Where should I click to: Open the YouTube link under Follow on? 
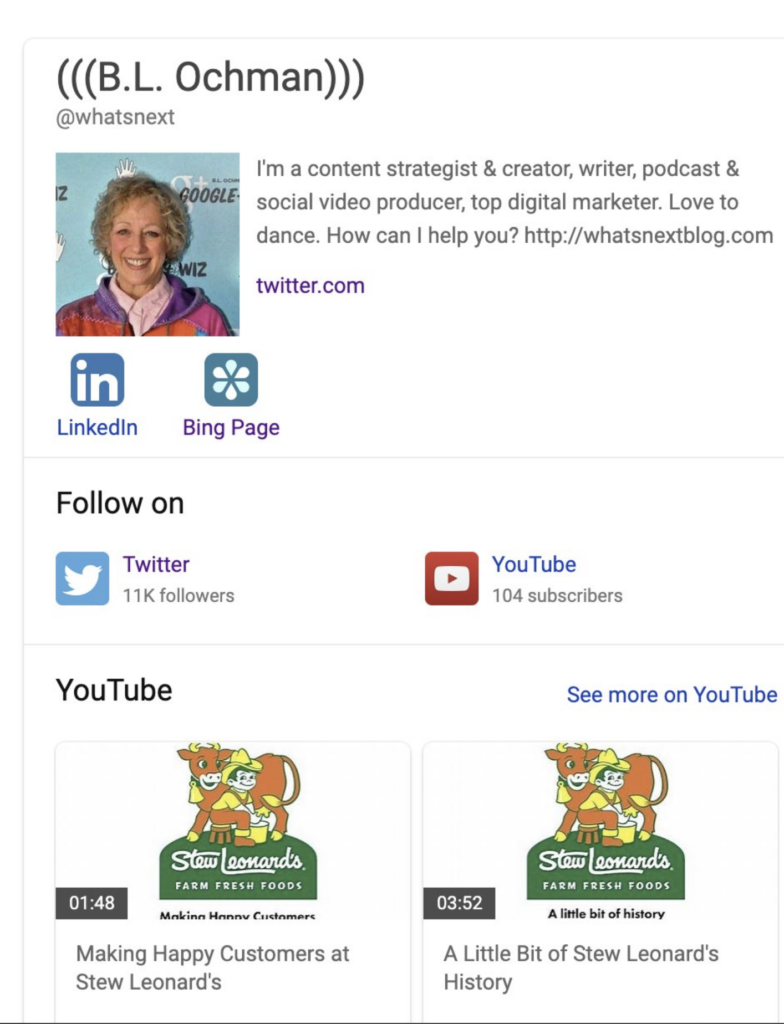pos(534,564)
